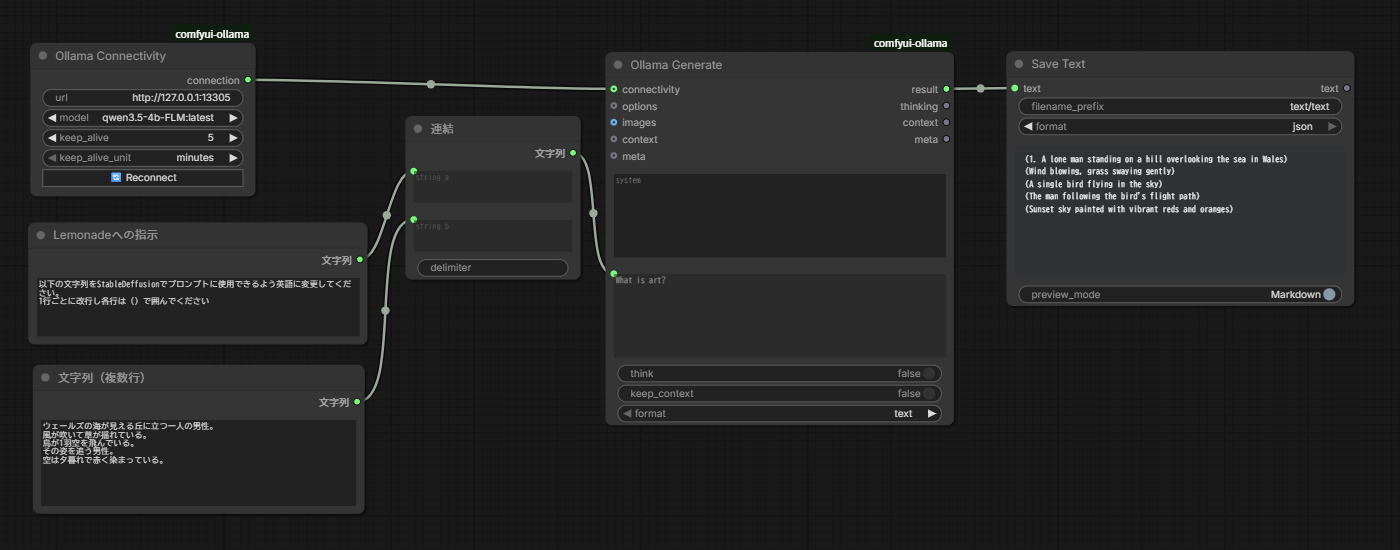
Task: Click the string_b input socket on 連結
Action: [x=412, y=220]
